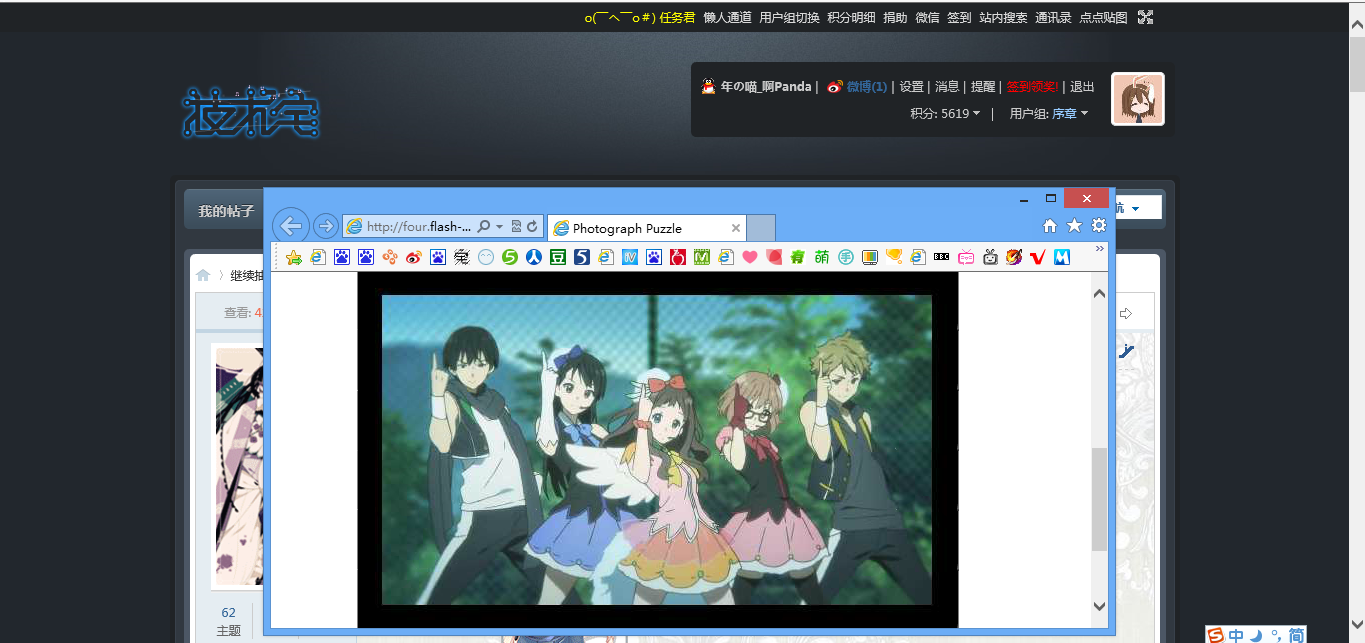Image resolution: width=1365 pixels, height=643 pixels.
Task: Open the browser Home page icon
Action: pos(1050,226)
